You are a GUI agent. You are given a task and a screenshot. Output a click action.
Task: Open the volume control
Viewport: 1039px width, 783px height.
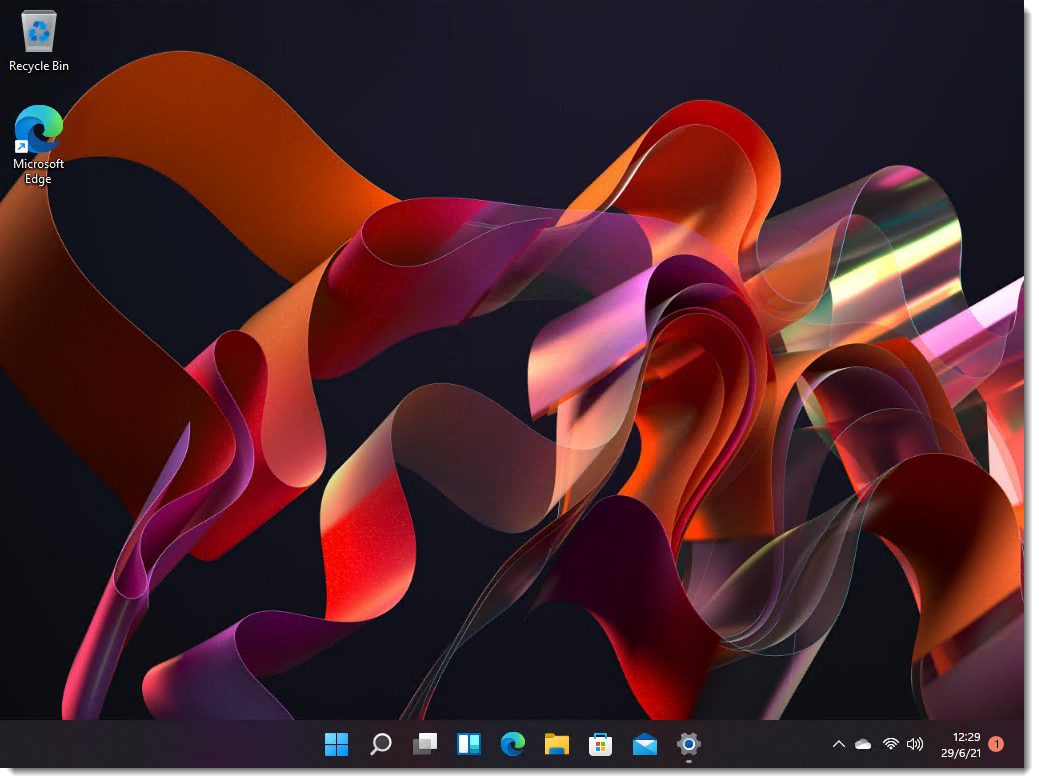tap(914, 744)
